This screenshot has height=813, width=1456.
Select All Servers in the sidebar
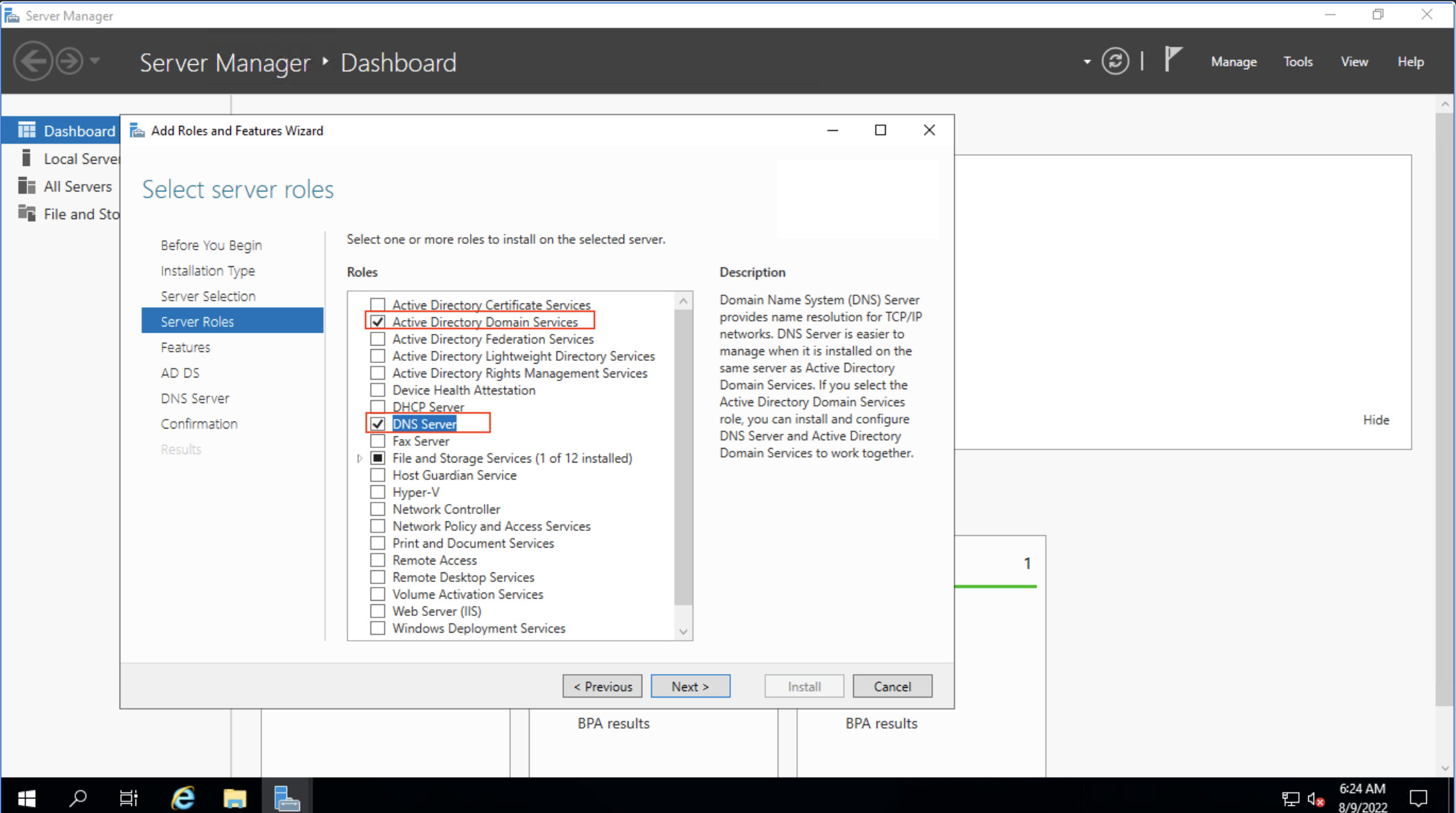click(x=61, y=186)
